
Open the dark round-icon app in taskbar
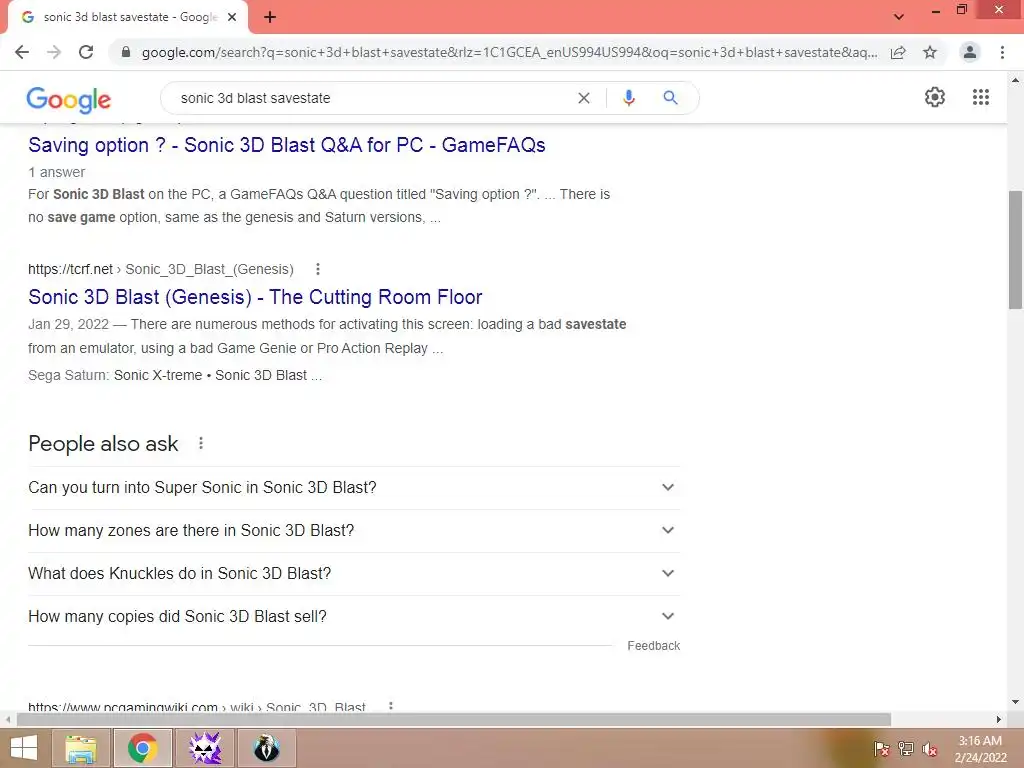click(266, 748)
